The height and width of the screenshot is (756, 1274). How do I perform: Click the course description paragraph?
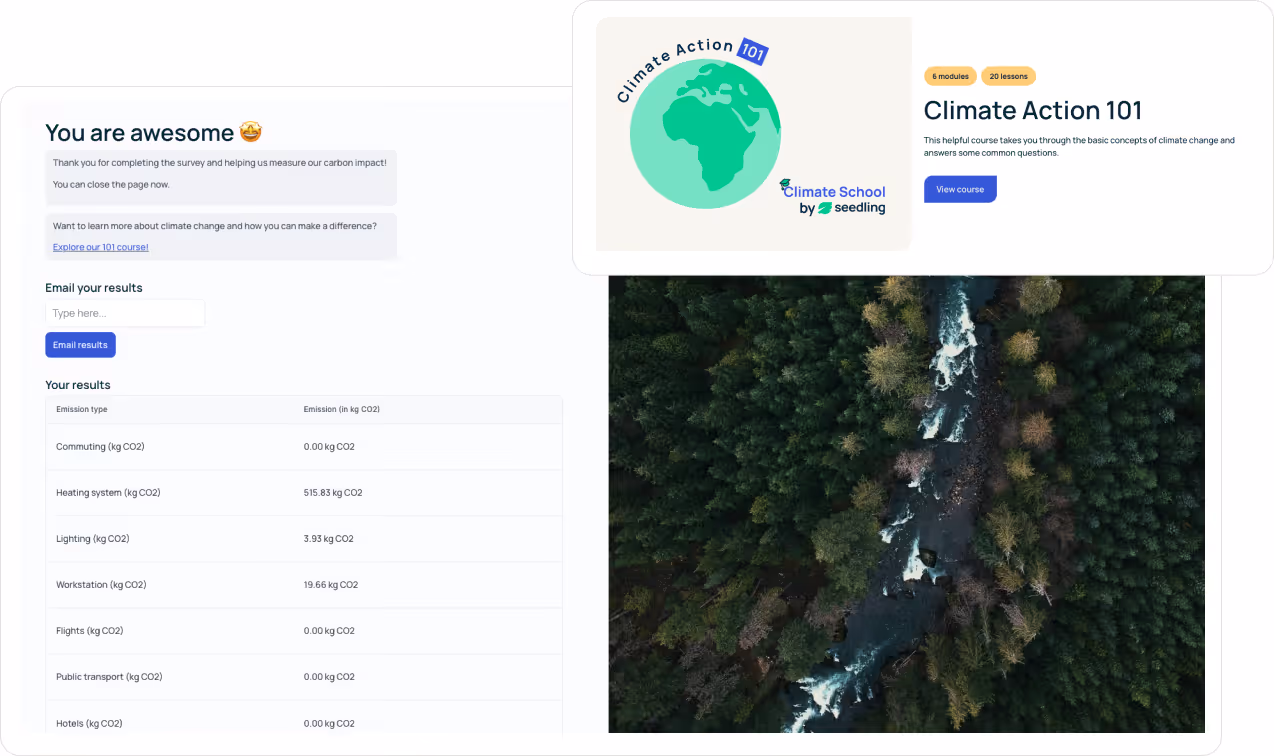pos(1080,147)
